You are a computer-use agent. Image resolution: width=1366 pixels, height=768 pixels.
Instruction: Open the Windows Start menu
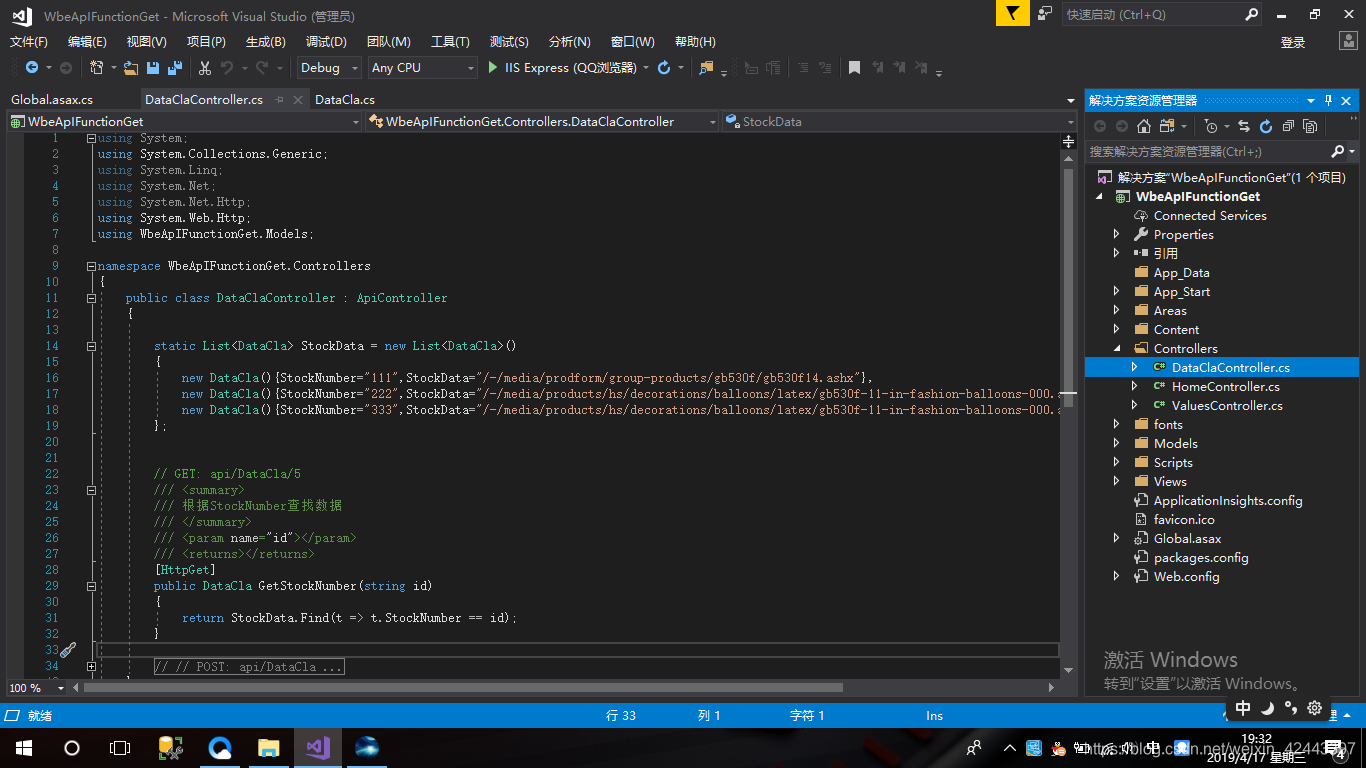(22, 747)
